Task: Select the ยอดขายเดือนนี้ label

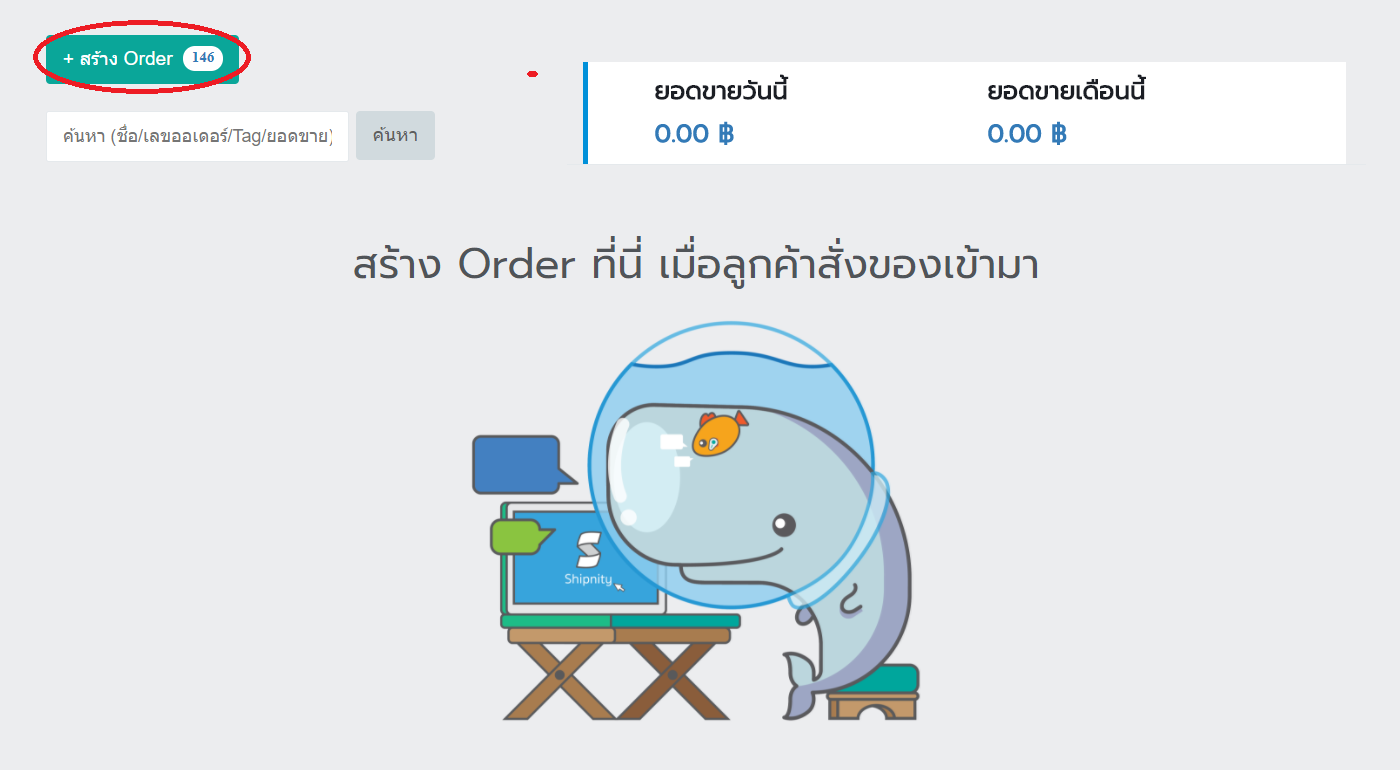Action: (1066, 92)
